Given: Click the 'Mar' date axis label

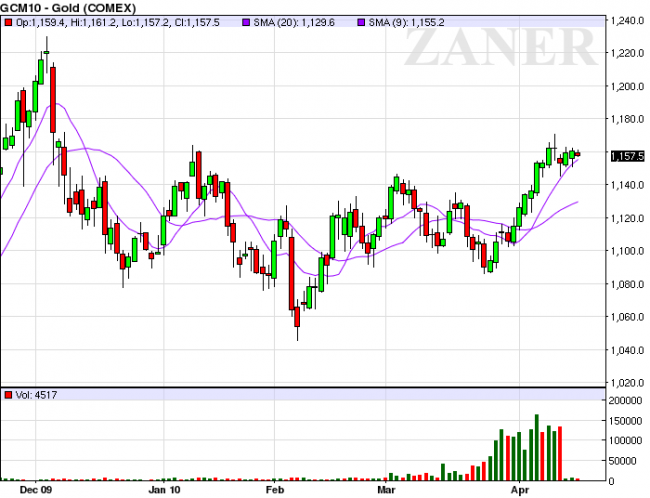Looking at the screenshot, I should pos(386,490).
